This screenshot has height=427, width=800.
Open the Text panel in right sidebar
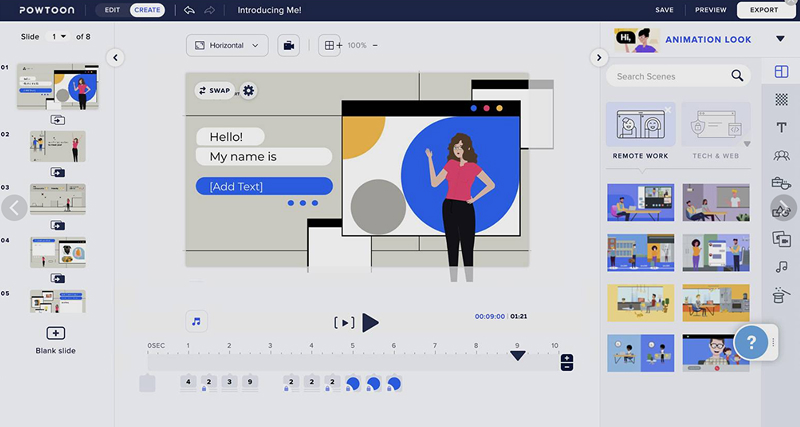(x=781, y=127)
